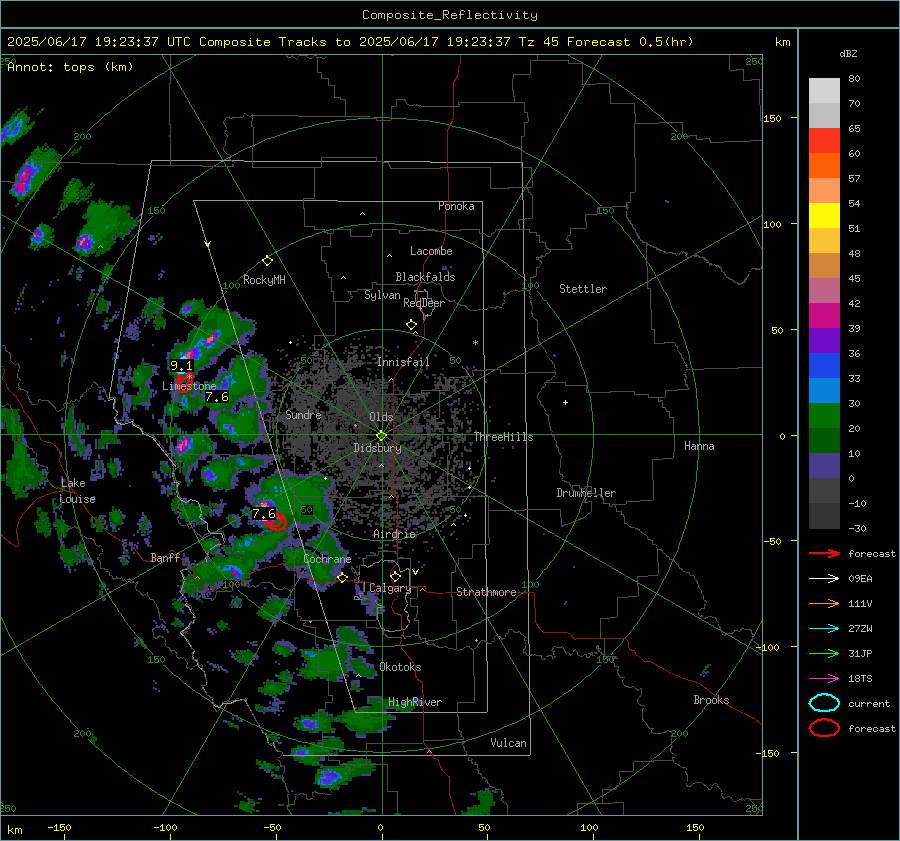The height and width of the screenshot is (841, 900).
Task: Click the Hanna city label
Action: 699,446
